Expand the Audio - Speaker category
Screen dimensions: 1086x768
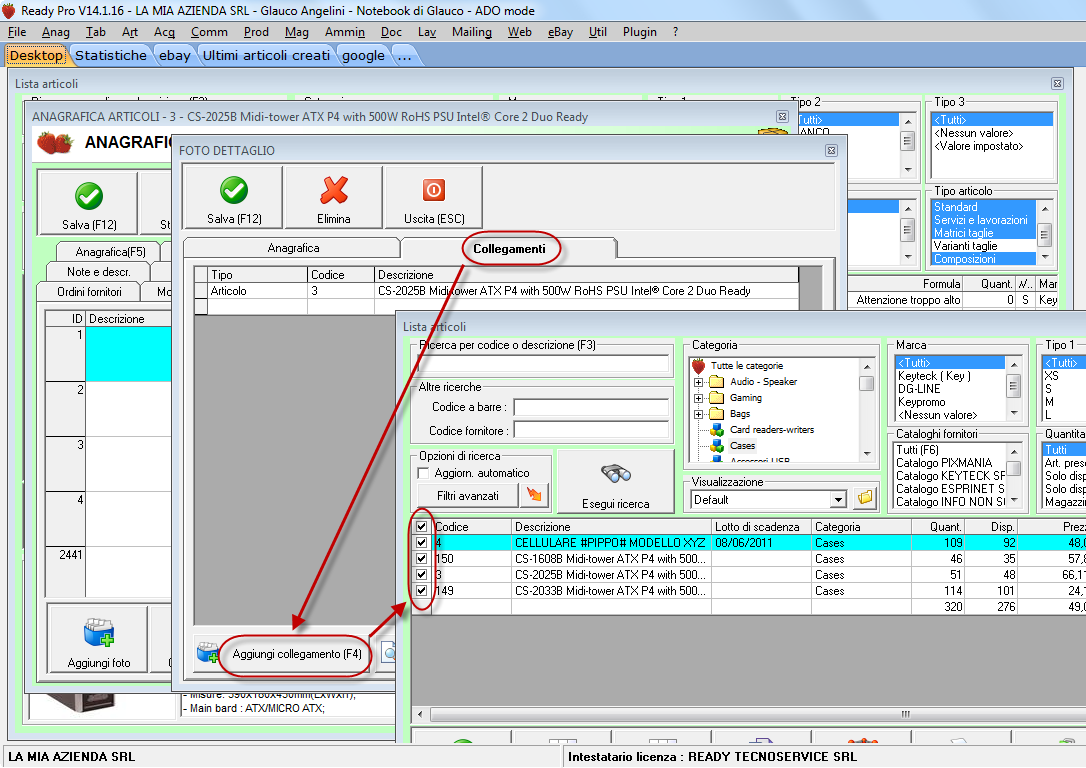coord(698,382)
